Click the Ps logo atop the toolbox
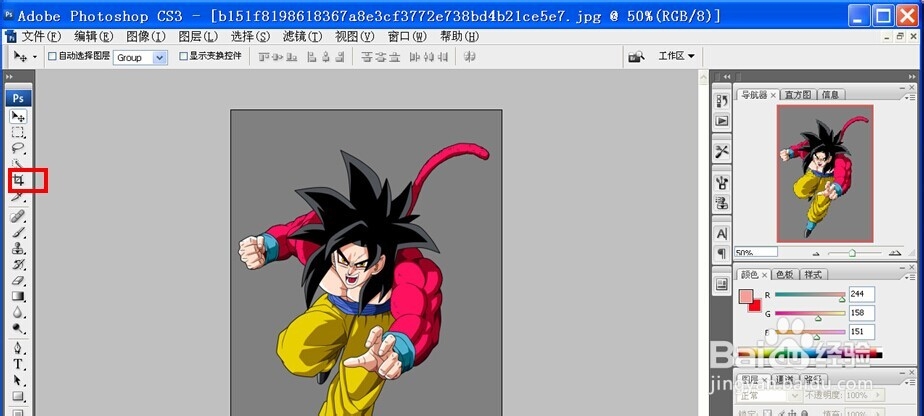The height and width of the screenshot is (416, 924). (18, 98)
